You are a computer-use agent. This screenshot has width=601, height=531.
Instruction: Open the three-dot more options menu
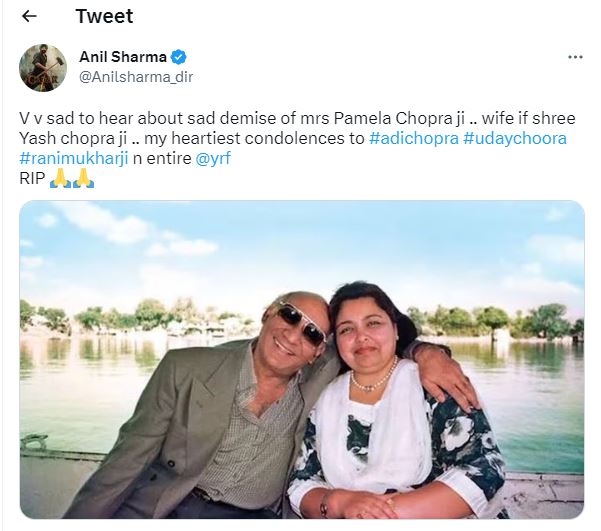pos(574,57)
